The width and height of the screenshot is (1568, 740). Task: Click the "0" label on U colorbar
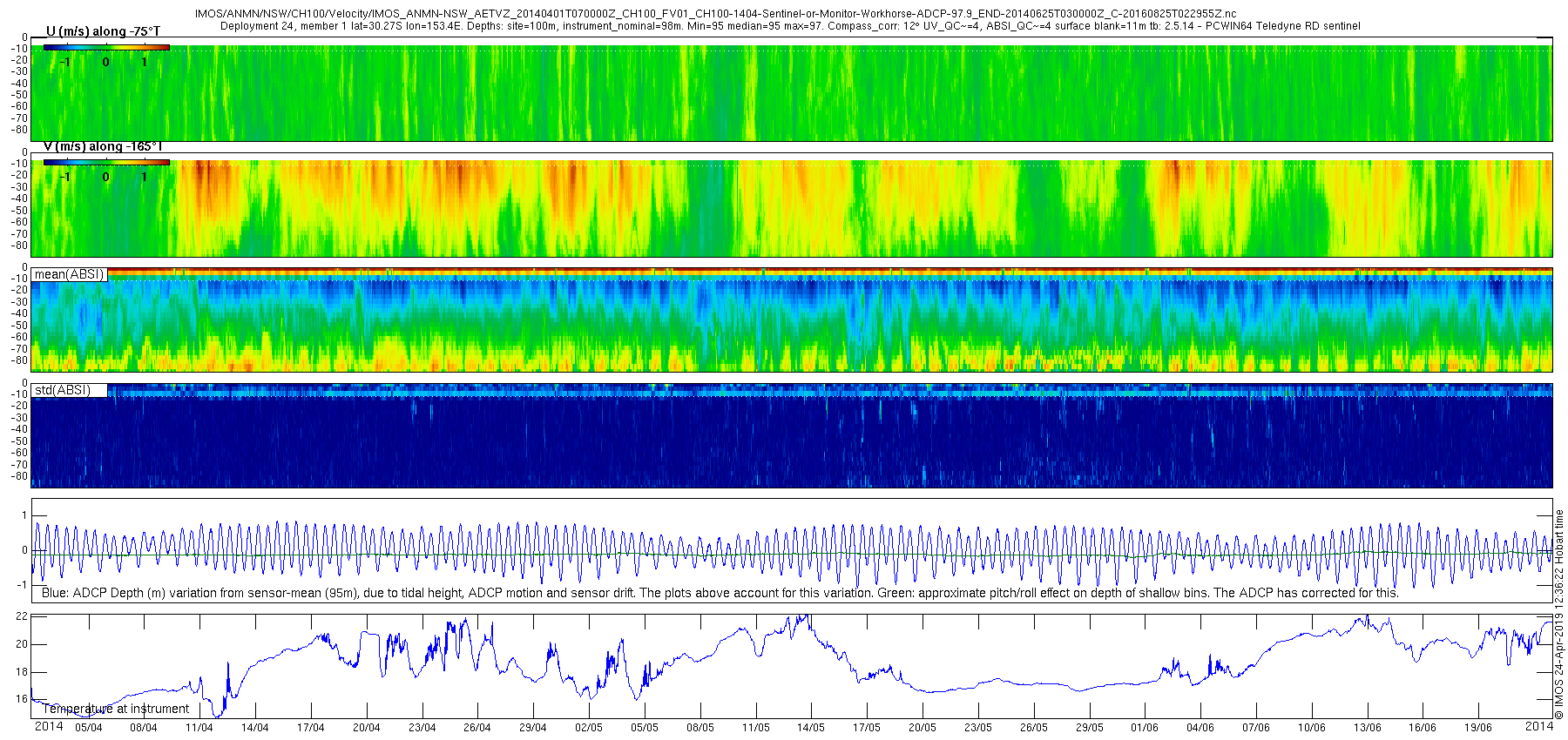[x=105, y=63]
